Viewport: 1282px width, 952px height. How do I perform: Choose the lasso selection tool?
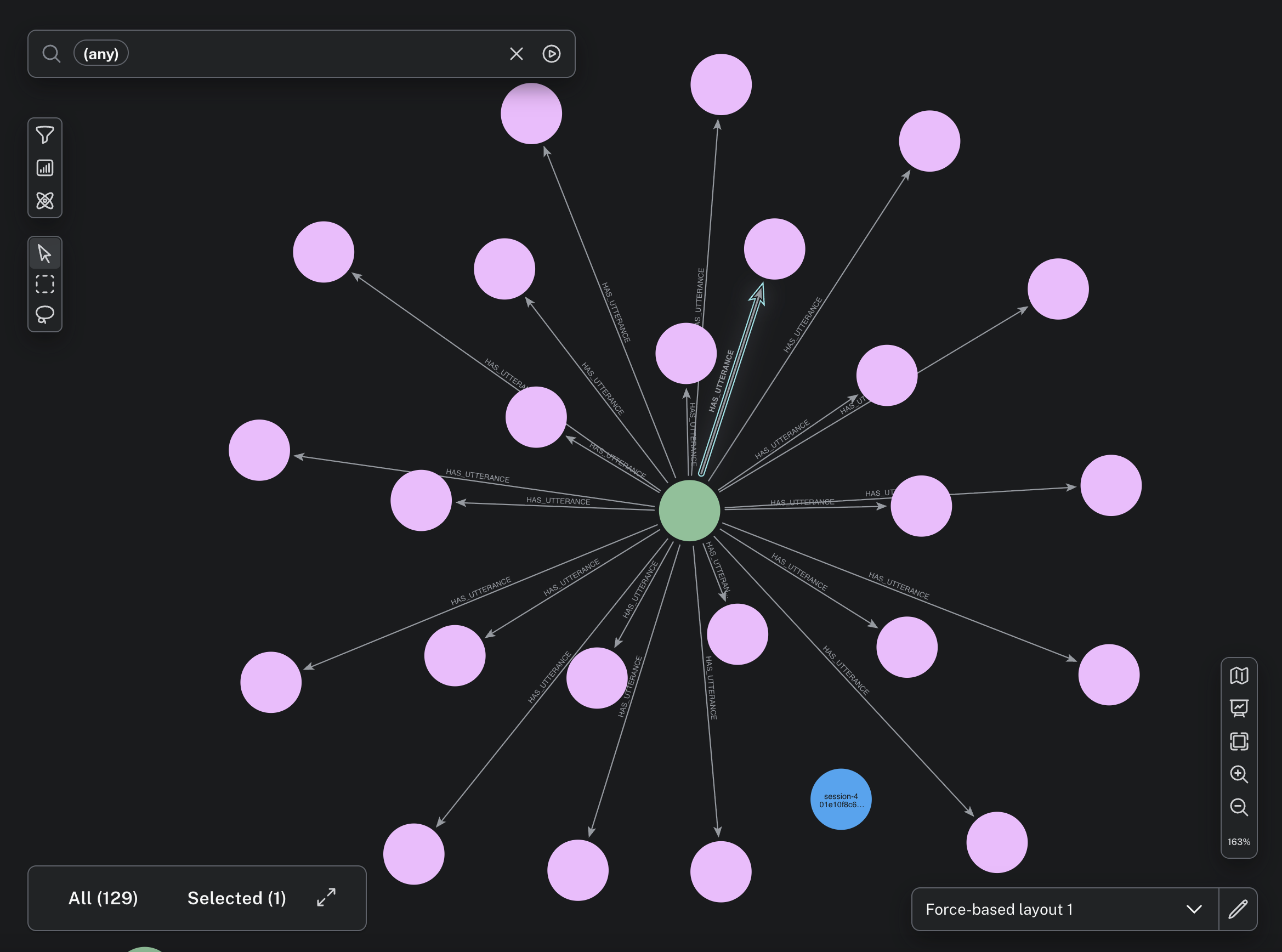[45, 315]
